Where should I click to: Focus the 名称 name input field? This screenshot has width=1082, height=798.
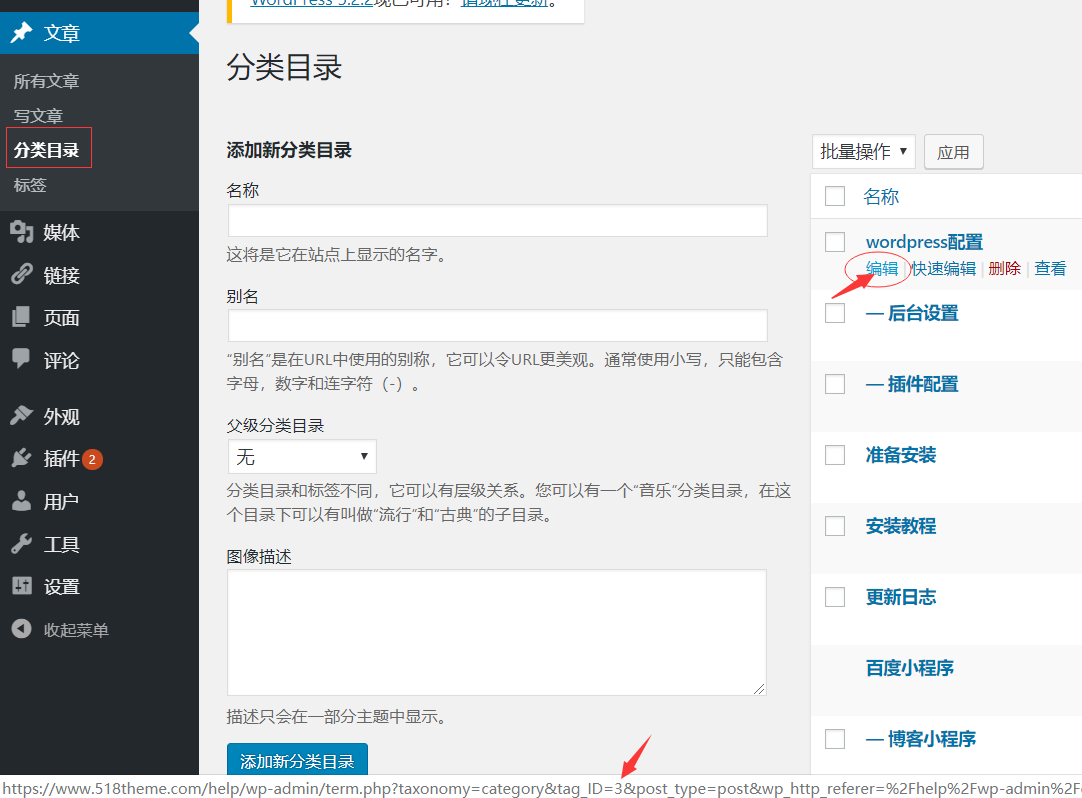click(x=498, y=220)
